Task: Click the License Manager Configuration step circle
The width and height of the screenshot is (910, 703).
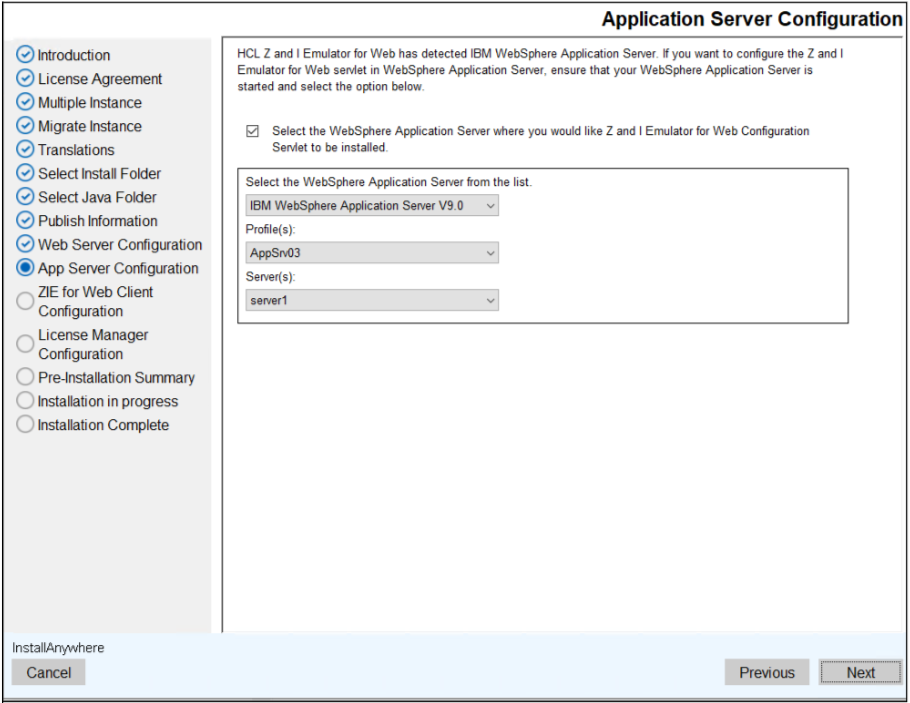Action: (x=25, y=344)
